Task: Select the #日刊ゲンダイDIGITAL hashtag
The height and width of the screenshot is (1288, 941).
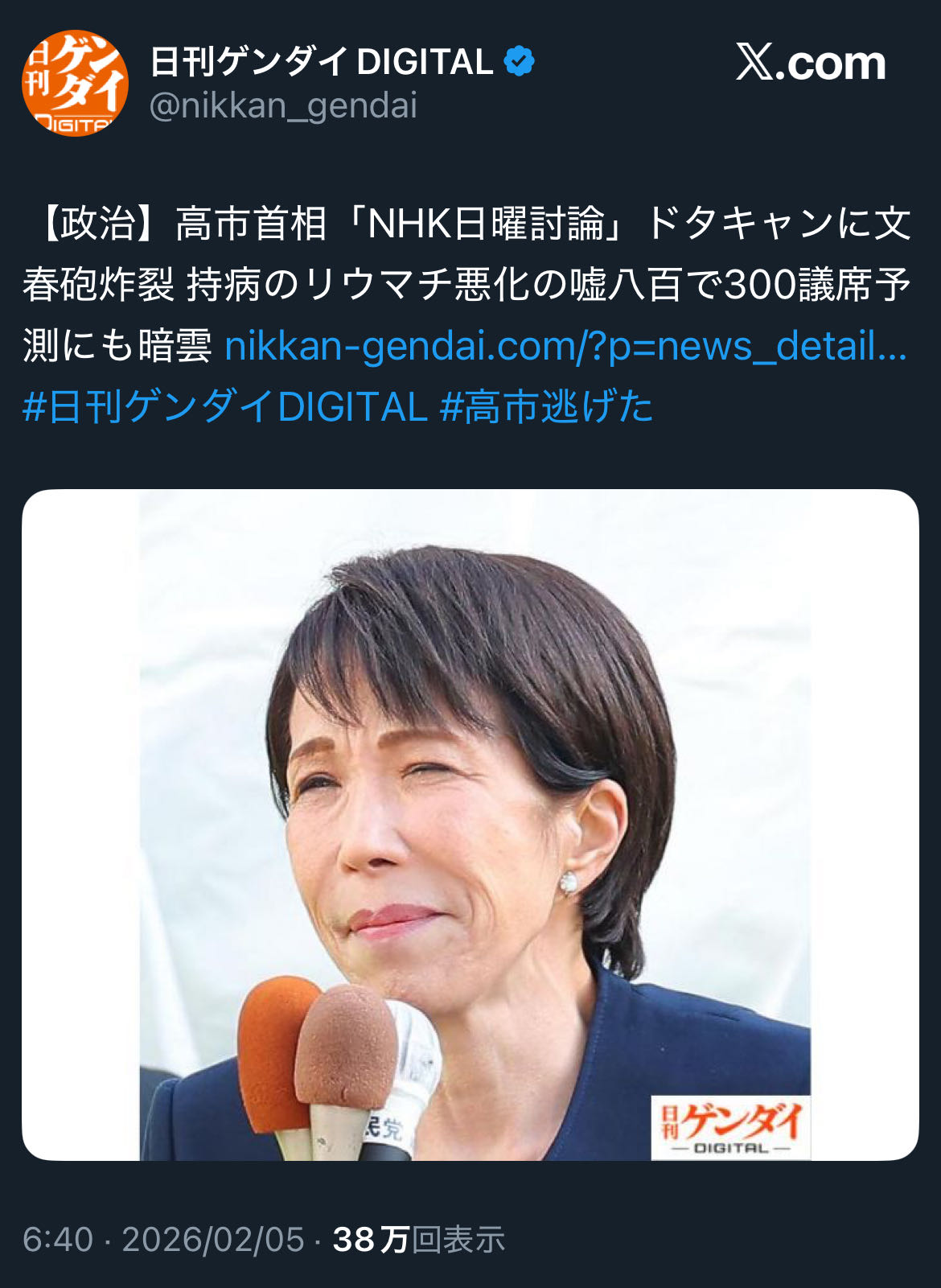Action: point(224,406)
